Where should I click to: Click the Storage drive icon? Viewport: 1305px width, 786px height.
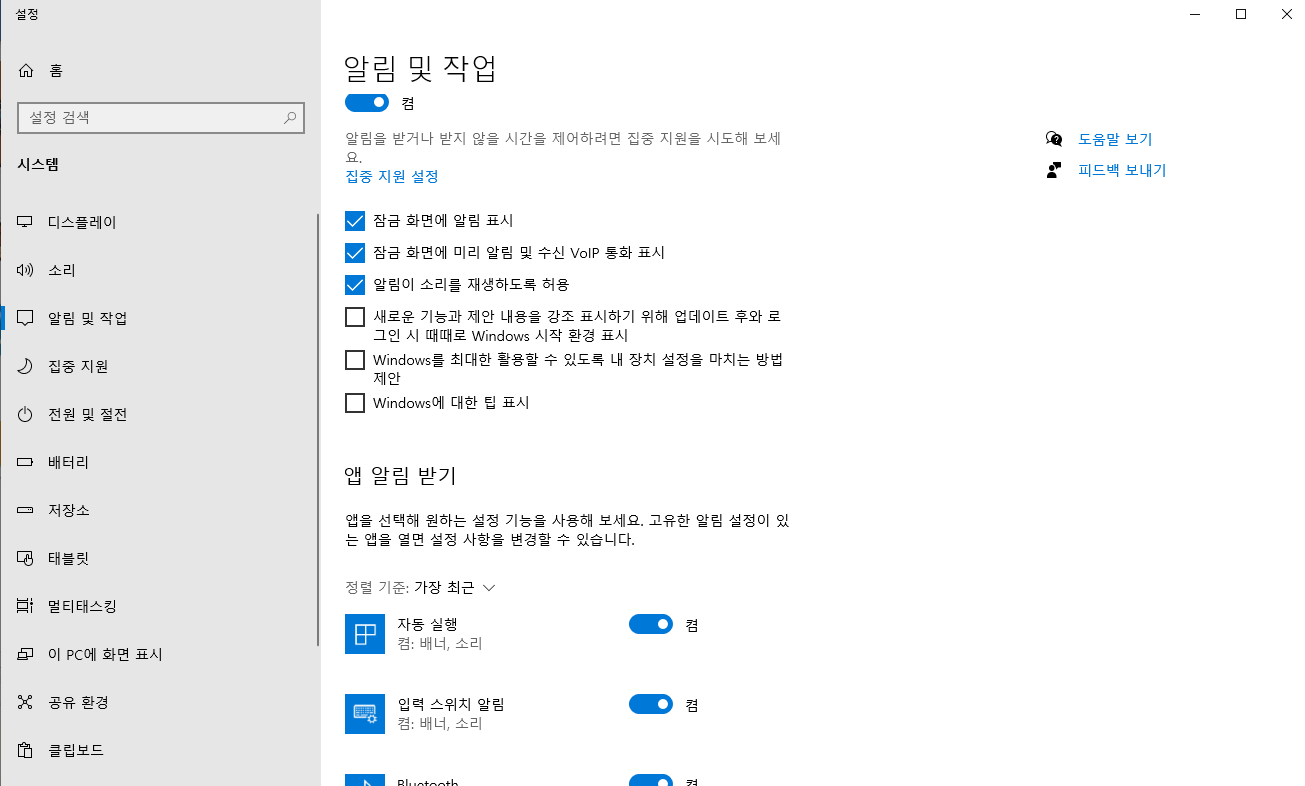tap(26, 510)
